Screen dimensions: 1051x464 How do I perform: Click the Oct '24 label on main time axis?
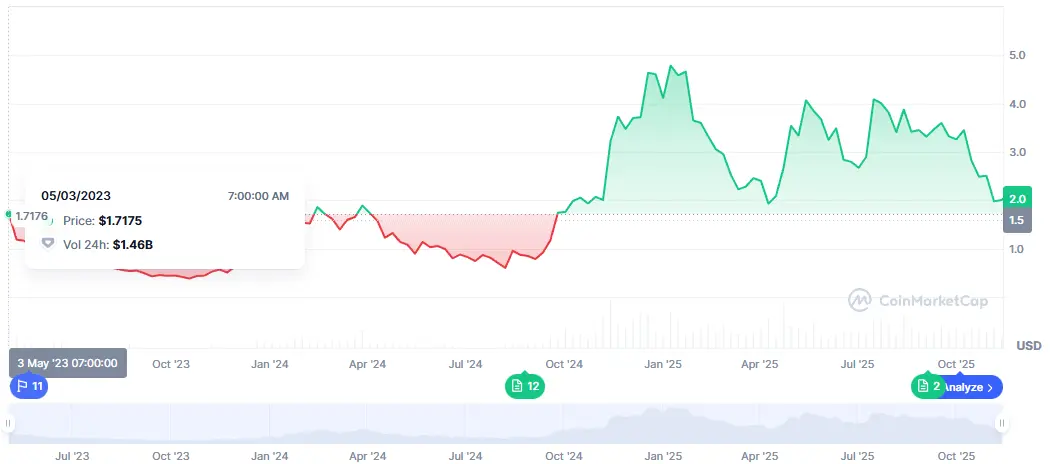564,364
